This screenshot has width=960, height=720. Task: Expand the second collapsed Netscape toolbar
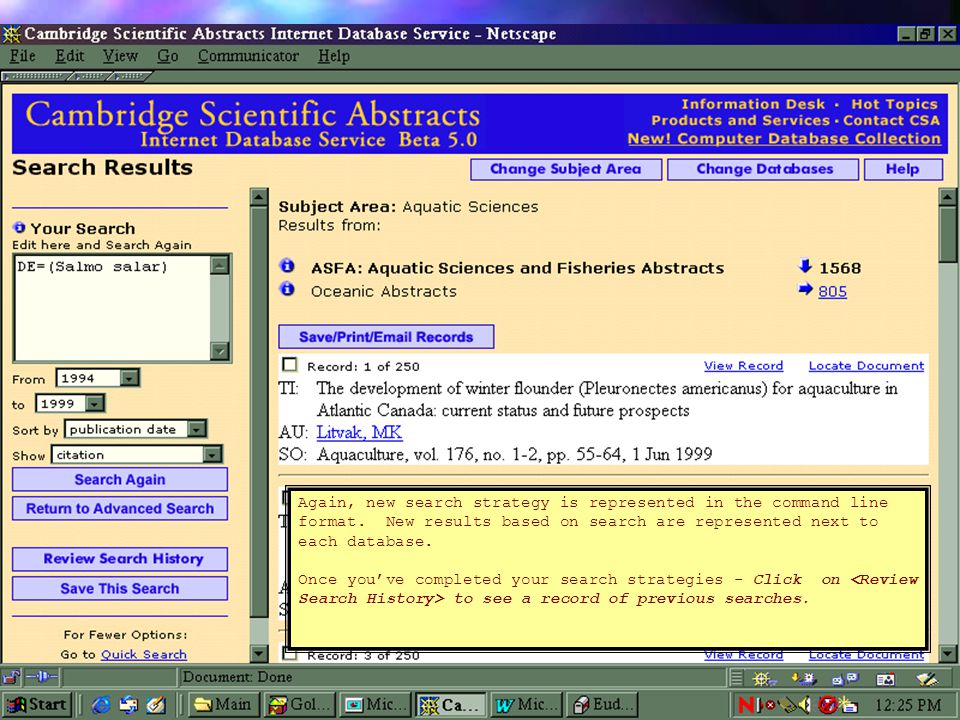click(x=89, y=77)
